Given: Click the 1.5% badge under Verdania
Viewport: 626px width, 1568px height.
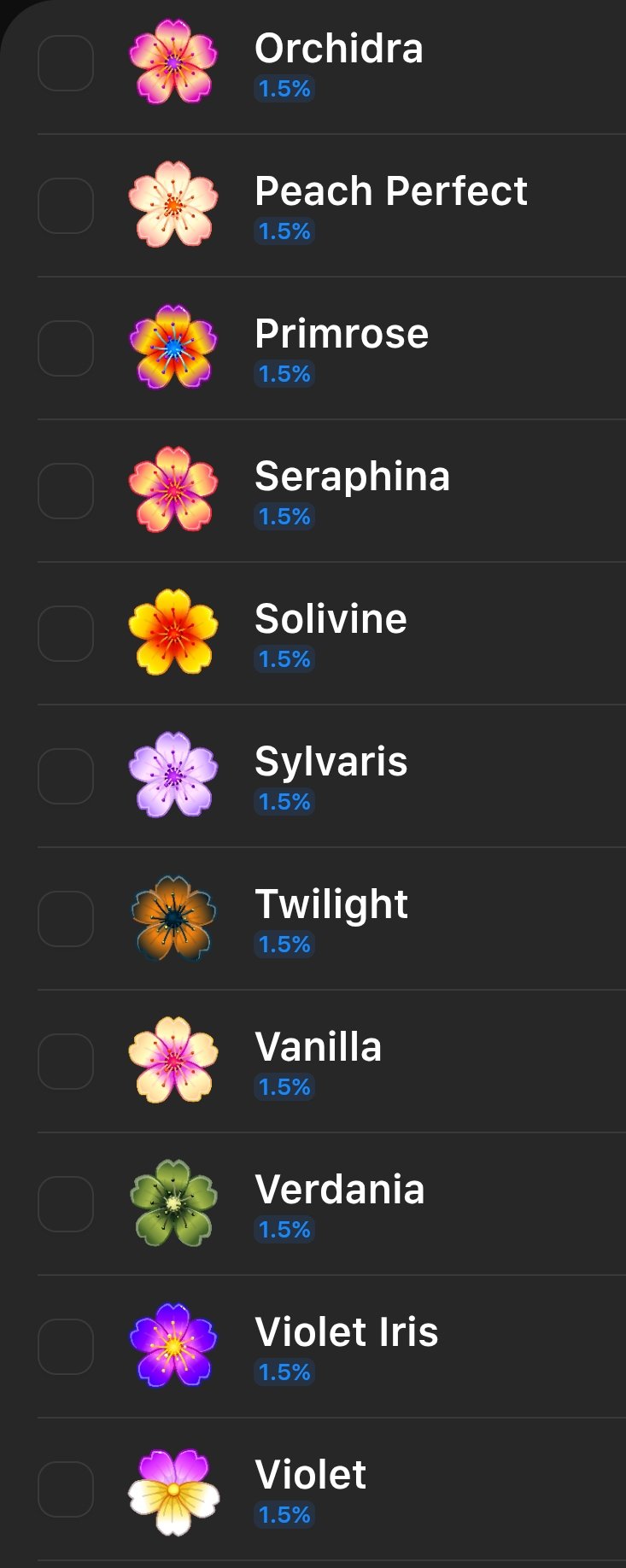Looking at the screenshot, I should [284, 1230].
